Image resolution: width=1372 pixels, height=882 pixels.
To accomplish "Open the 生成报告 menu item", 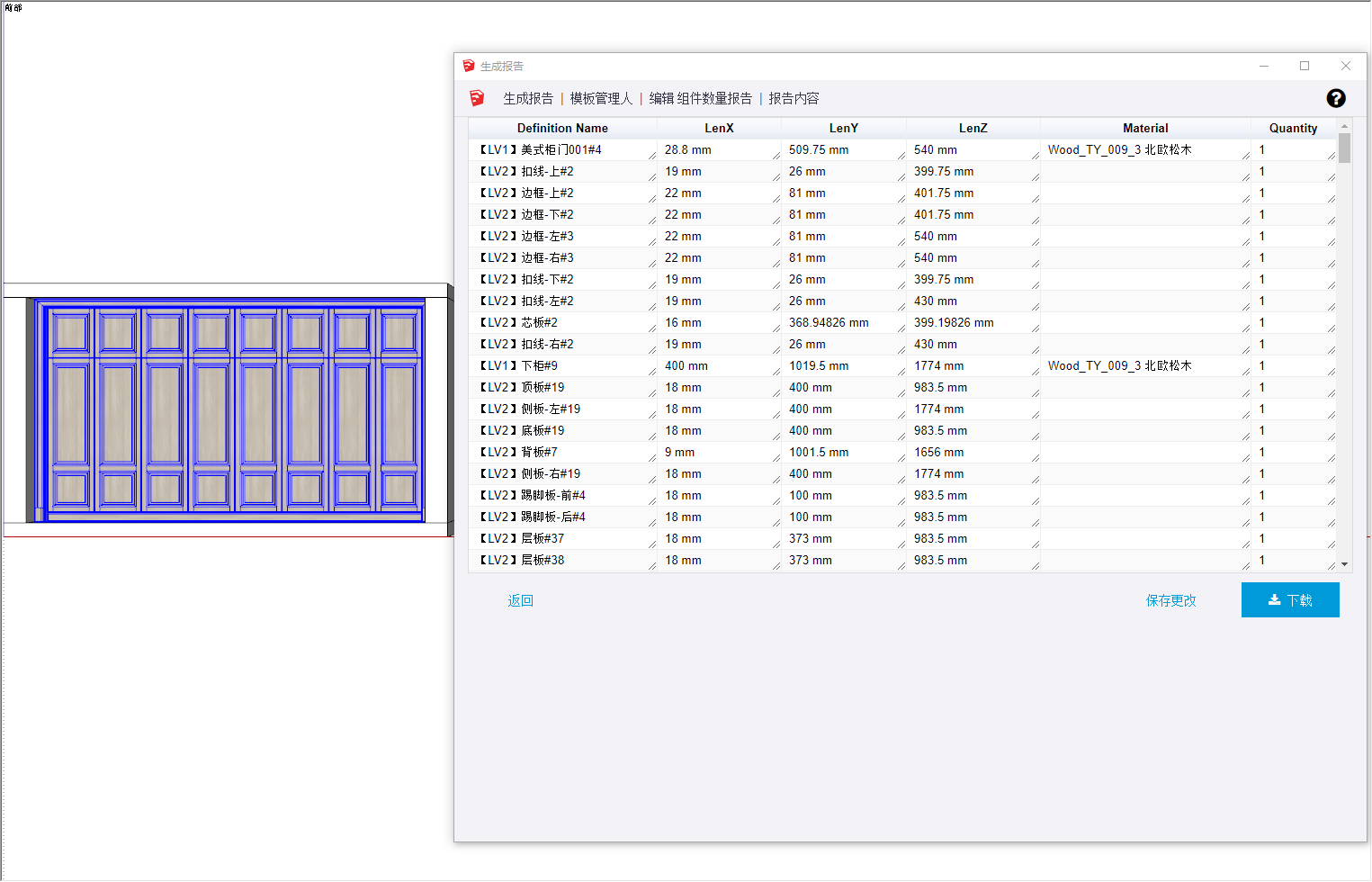I will (x=528, y=98).
